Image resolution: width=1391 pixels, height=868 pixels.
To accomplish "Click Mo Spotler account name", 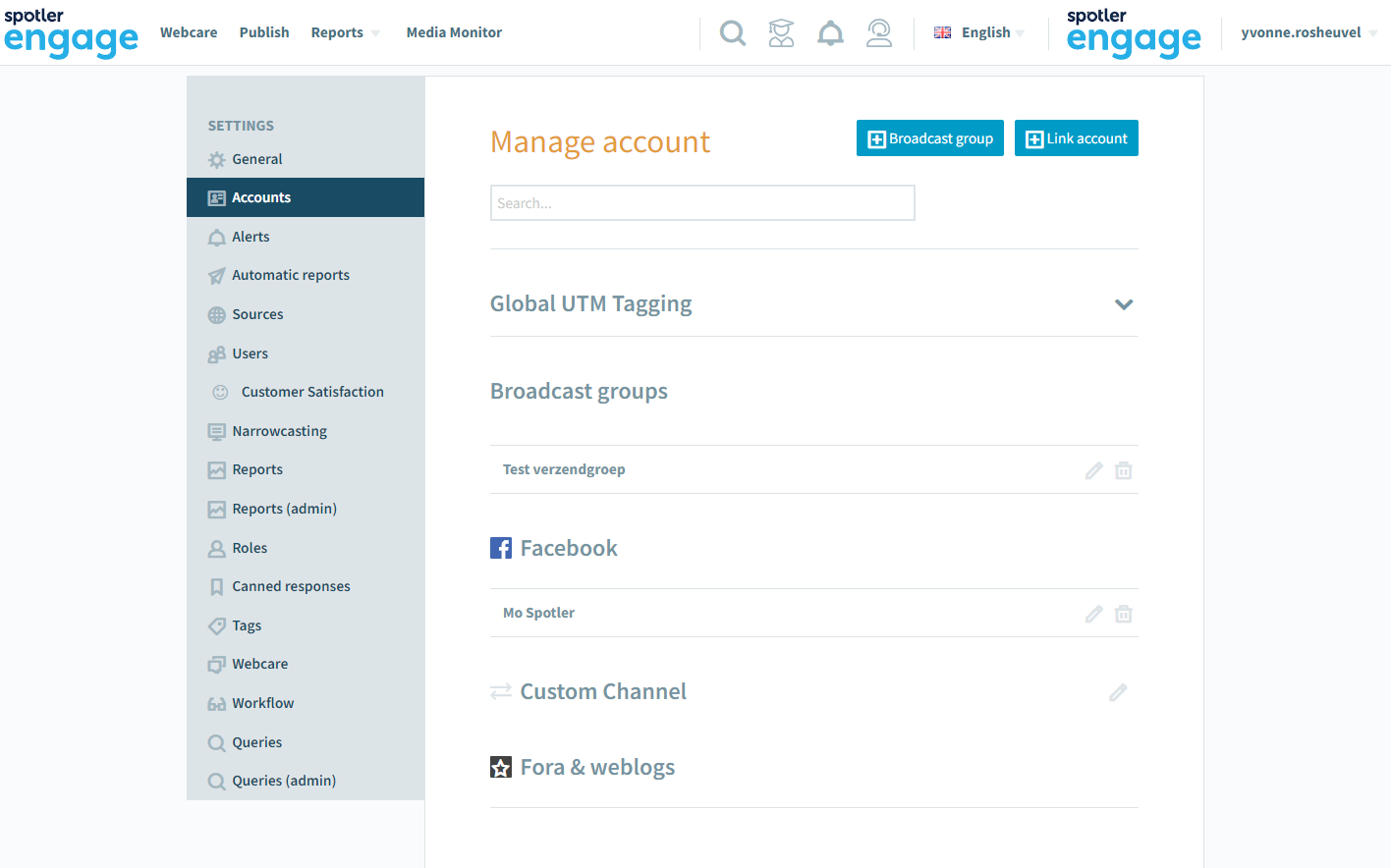I will 538,613.
